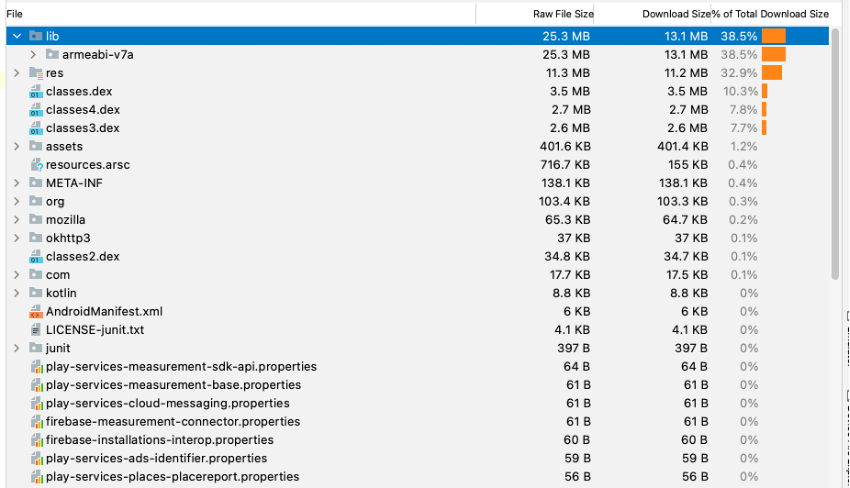Click the assets folder icon
The image size is (850, 488).
click(x=36, y=146)
